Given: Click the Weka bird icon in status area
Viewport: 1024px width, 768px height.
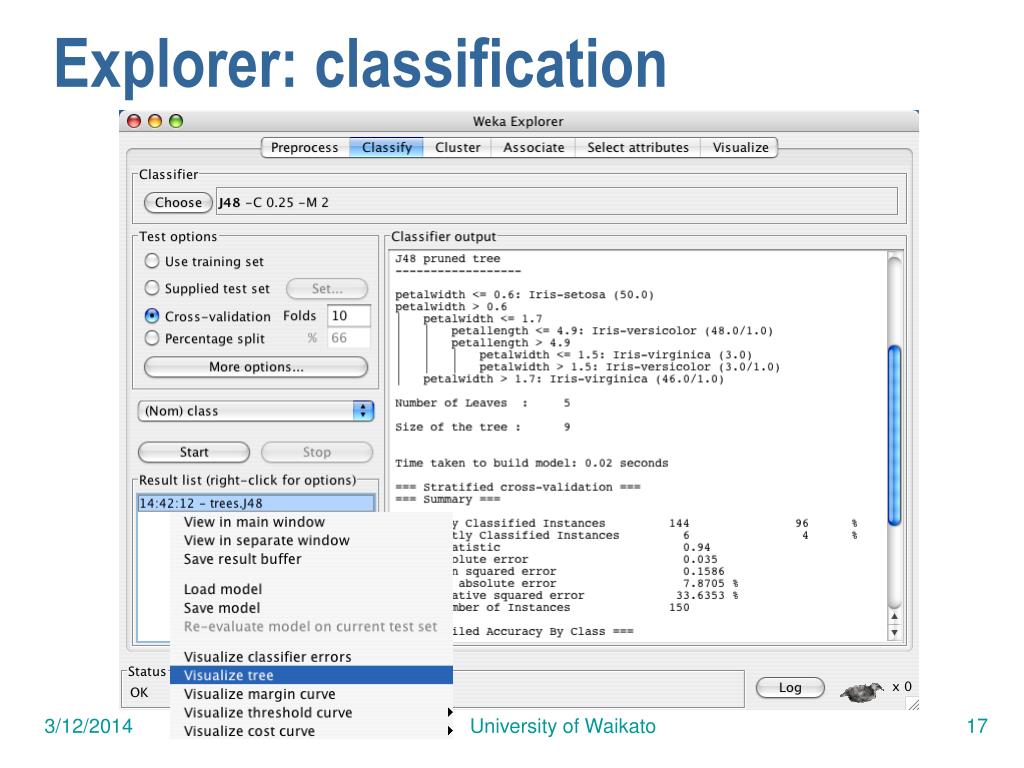Looking at the screenshot, I should [861, 692].
